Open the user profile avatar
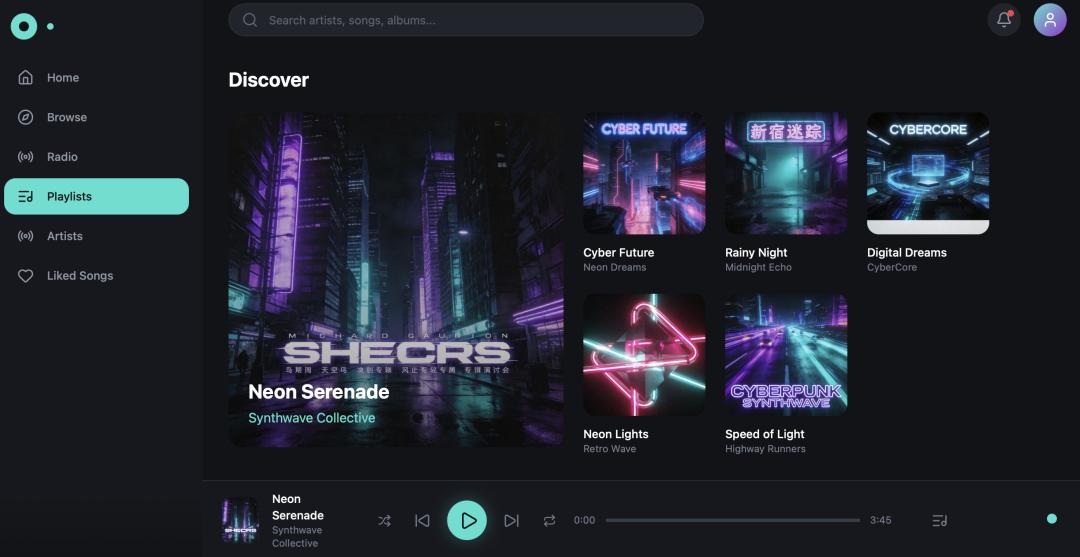The width and height of the screenshot is (1080, 557). (1050, 20)
